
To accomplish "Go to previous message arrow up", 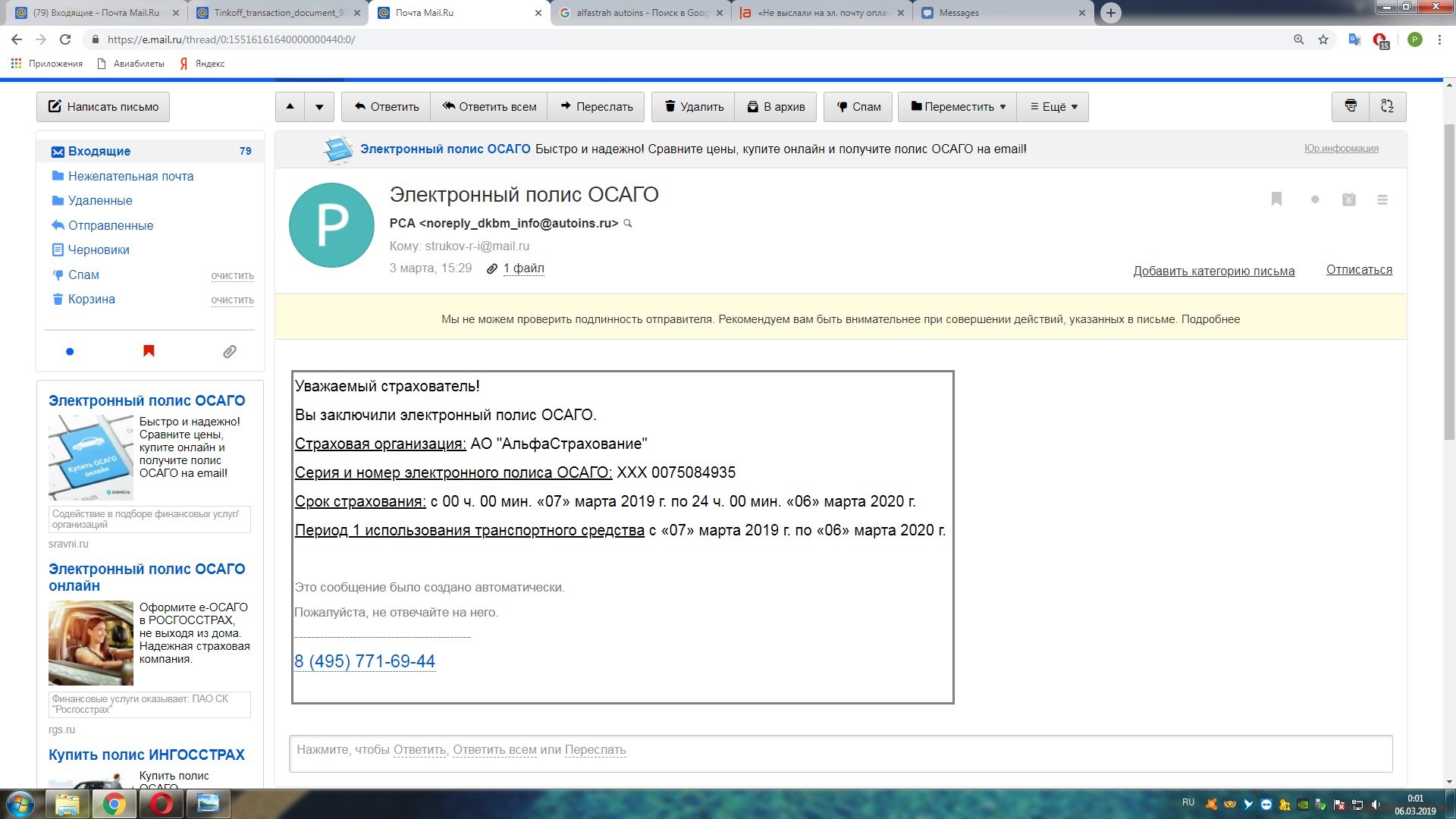I will [x=290, y=107].
